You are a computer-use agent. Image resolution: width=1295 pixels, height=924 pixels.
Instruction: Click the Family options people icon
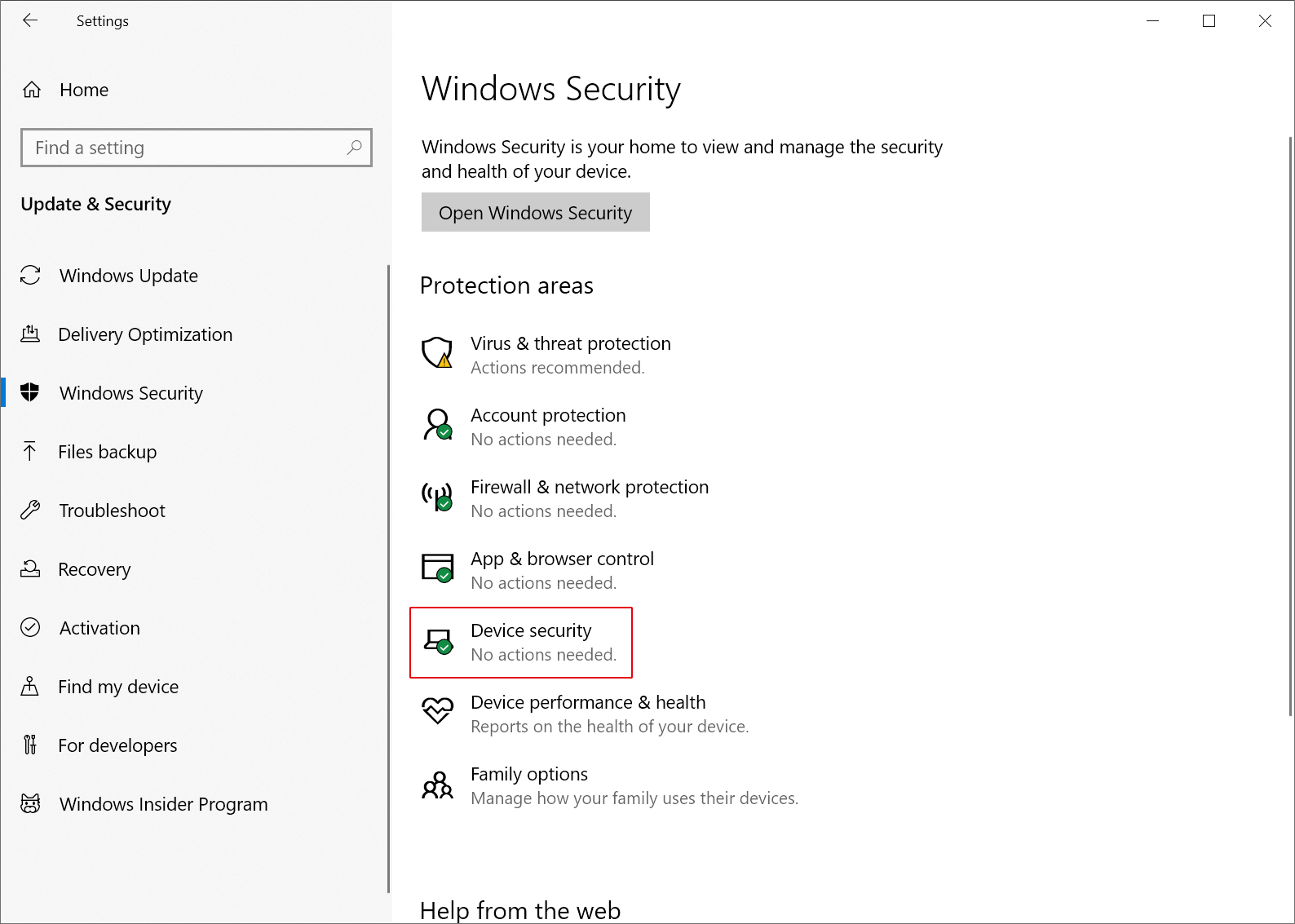coord(437,785)
